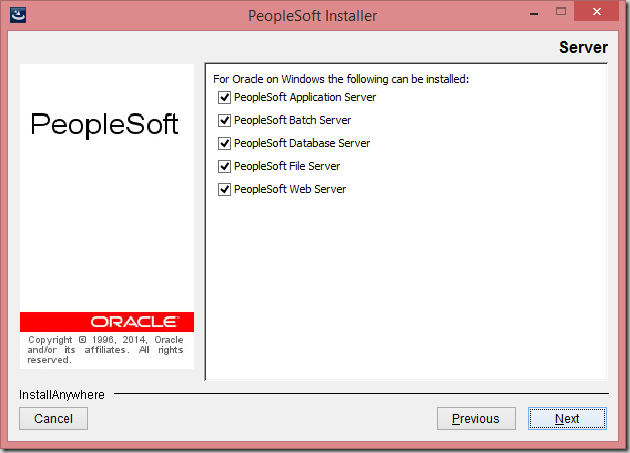Disable PeopleSoft Web Server checkbox
630x453 pixels.
pyautogui.click(x=224, y=189)
